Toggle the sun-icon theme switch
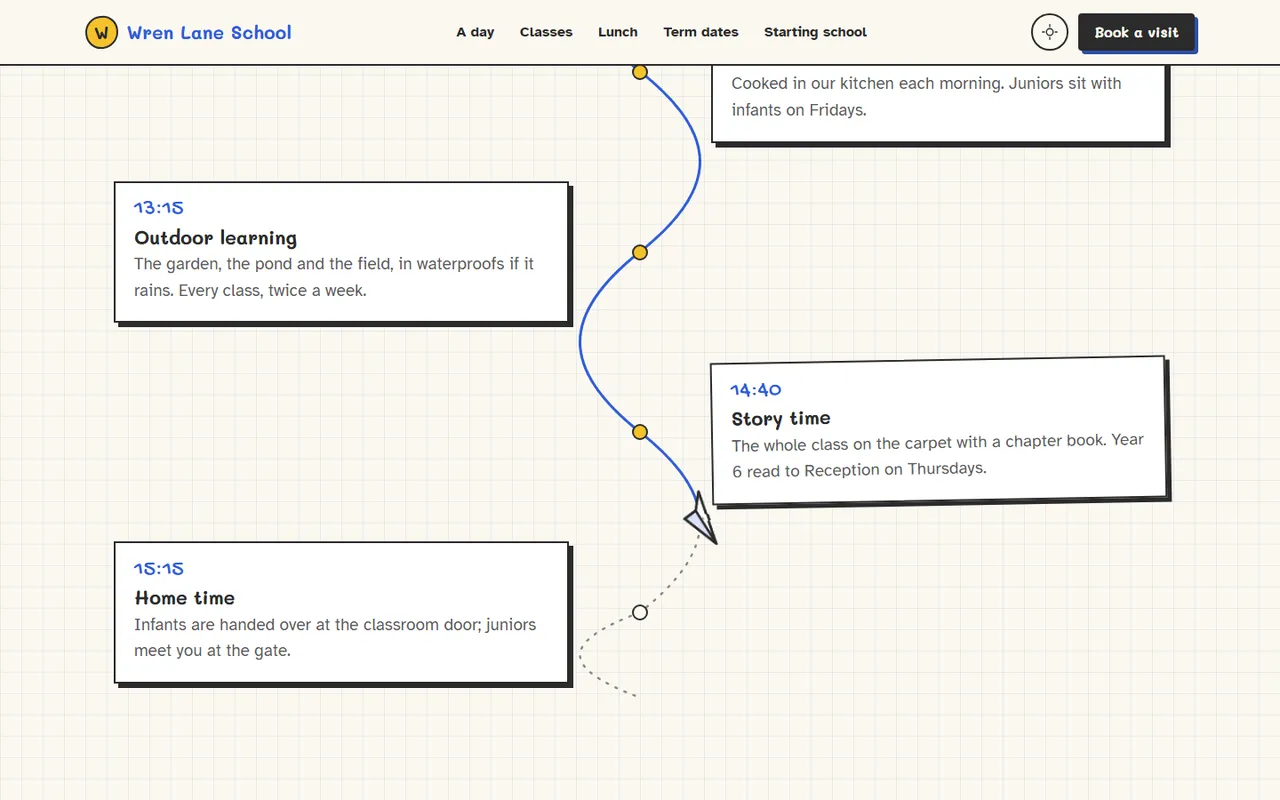Viewport: 1280px width, 800px height. tap(1049, 32)
